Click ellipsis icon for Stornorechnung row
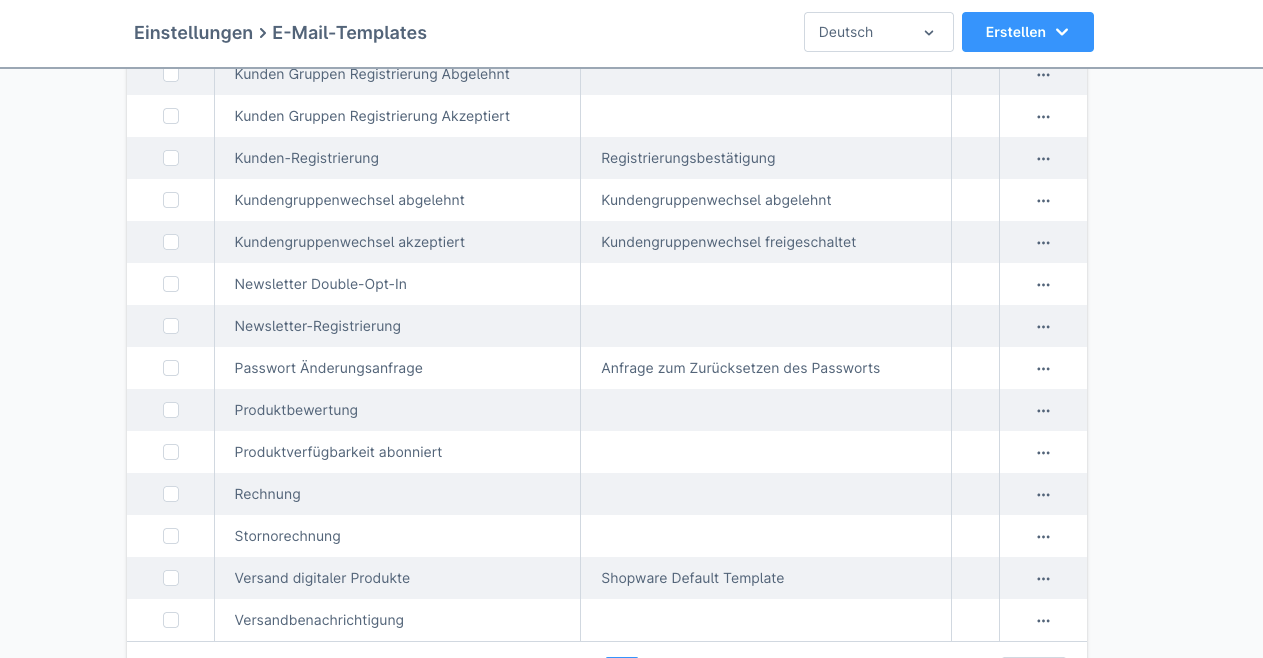This screenshot has height=658, width=1263. [1043, 536]
